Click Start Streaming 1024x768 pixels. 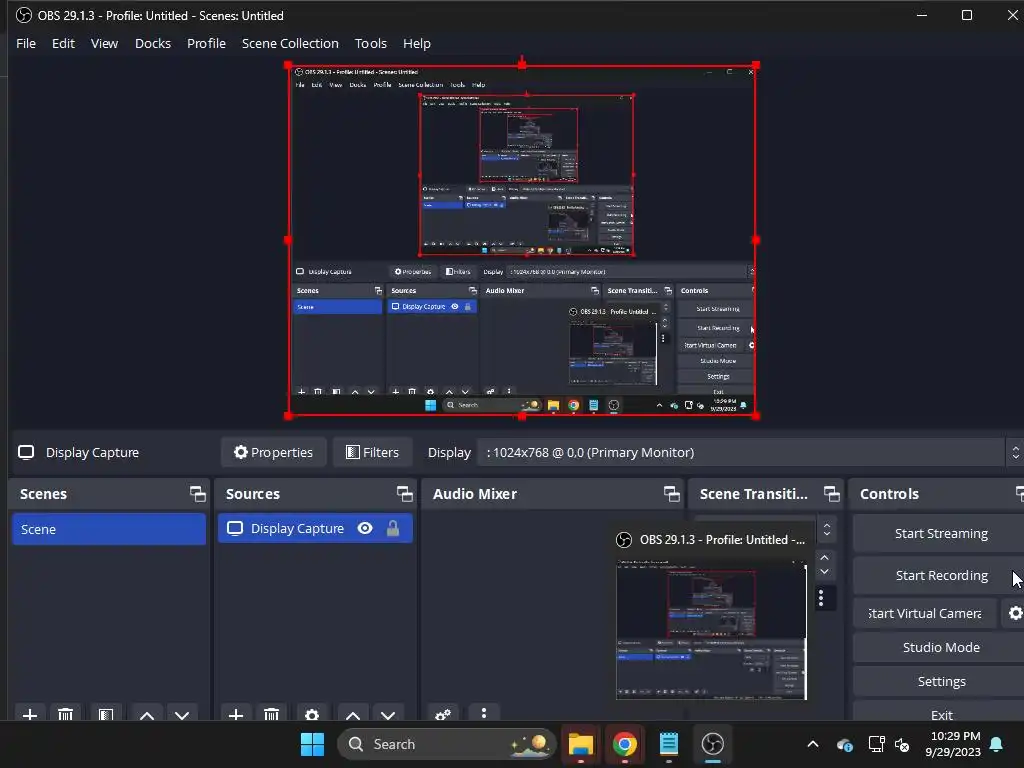[x=940, y=534]
